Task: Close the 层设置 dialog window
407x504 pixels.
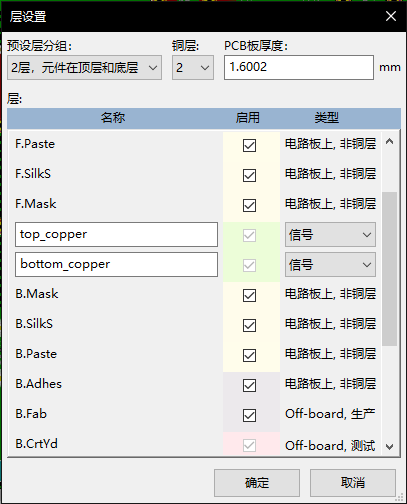Action: [x=391, y=16]
